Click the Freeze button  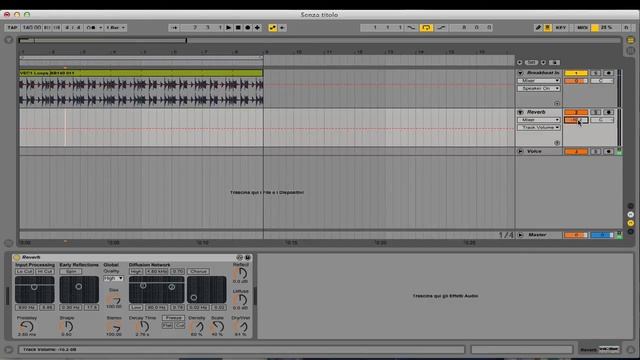coord(173,318)
